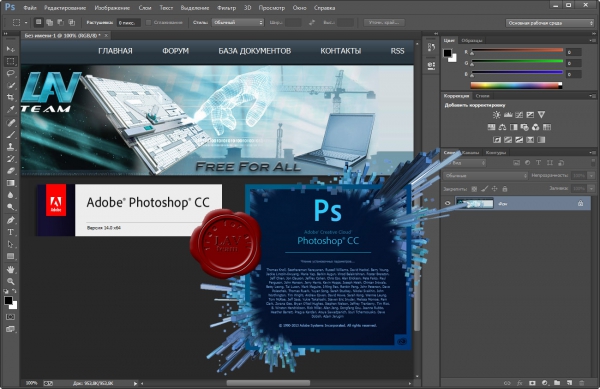The width and height of the screenshot is (600, 389).
Task: Open the Непрозрачность opacity dropdown arrow
Action: pos(592,176)
